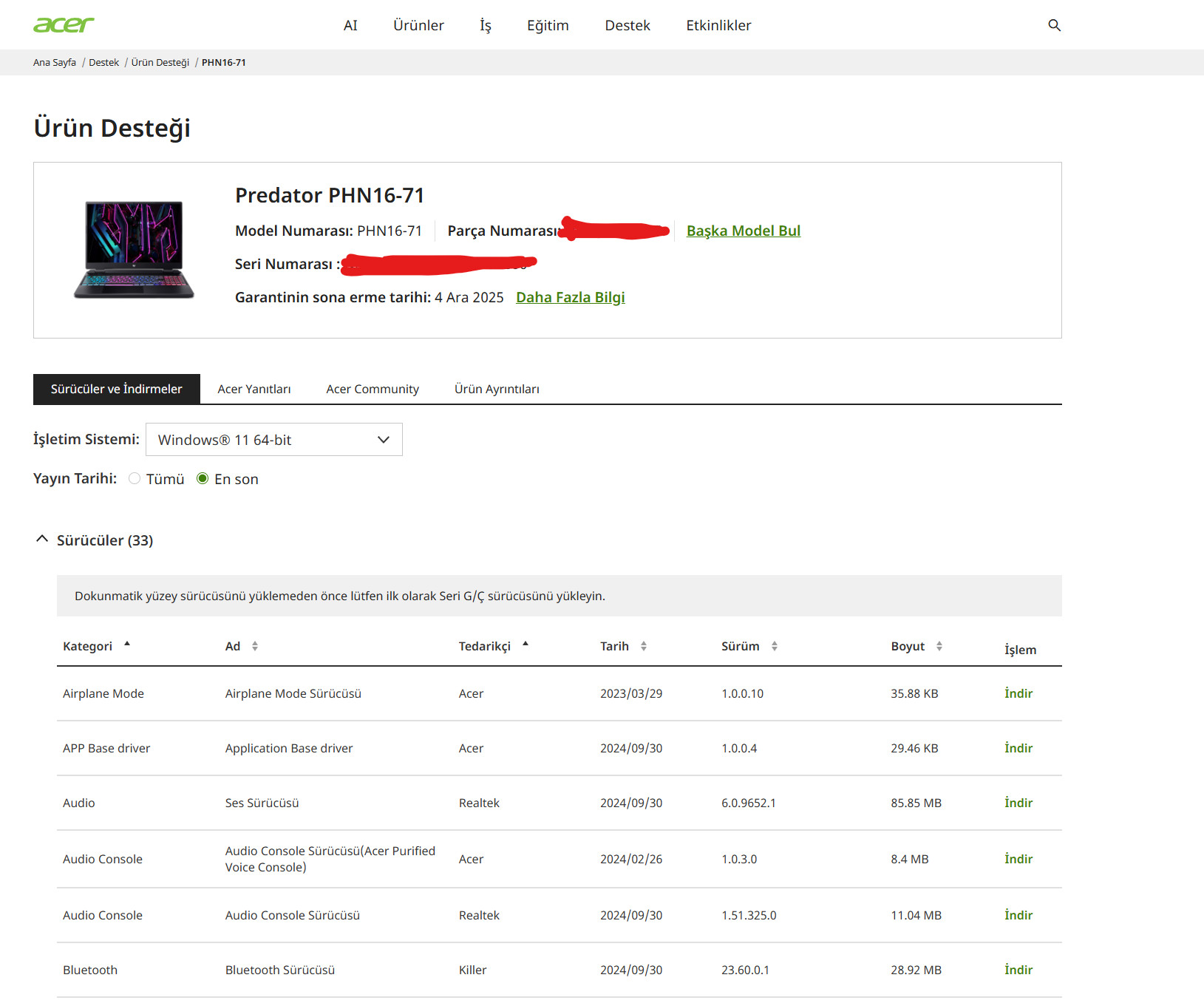Select the En son release date radio
The width and height of the screenshot is (1204, 1003).
tap(203, 479)
